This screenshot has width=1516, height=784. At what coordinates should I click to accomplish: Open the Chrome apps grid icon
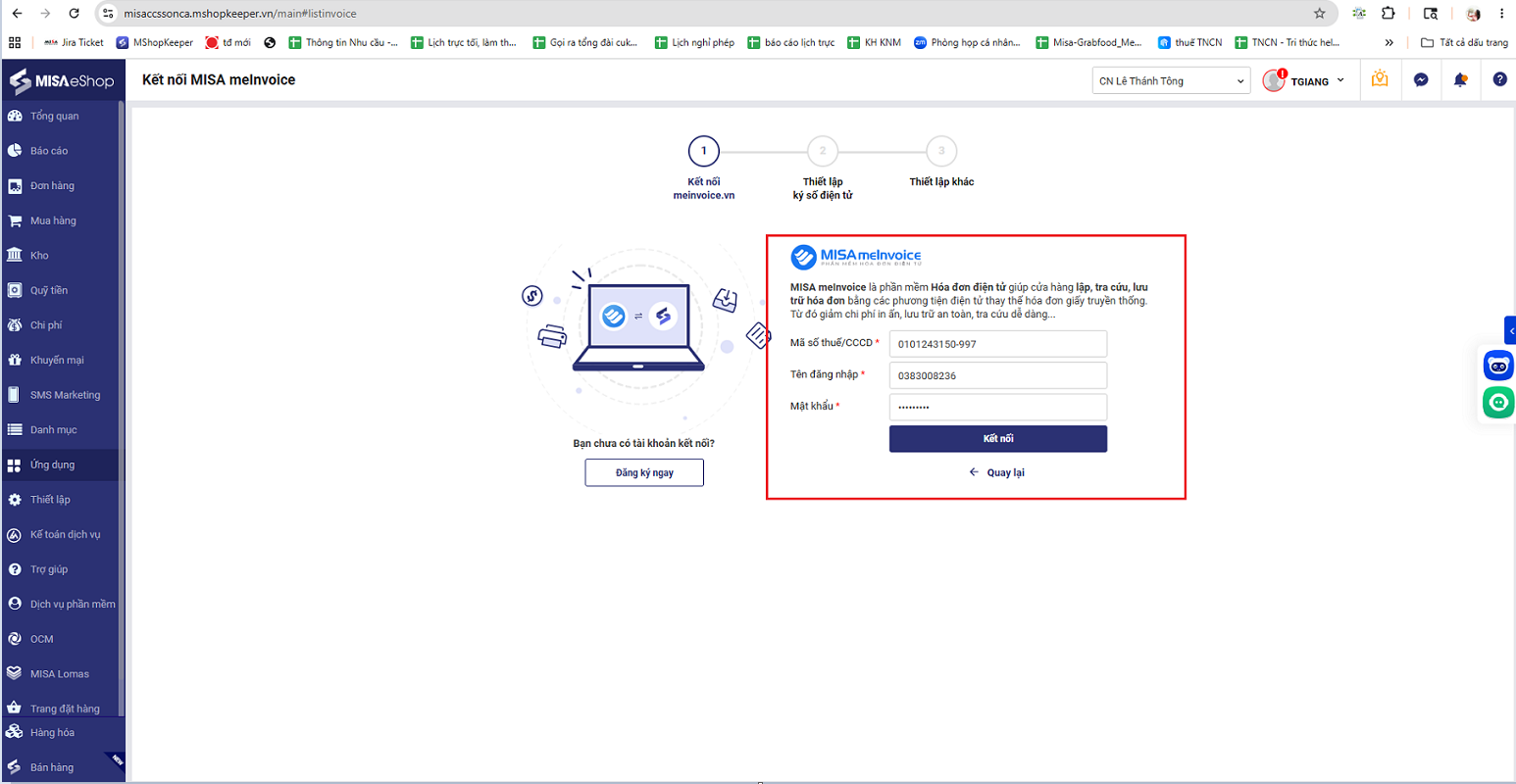pyautogui.click(x=15, y=42)
